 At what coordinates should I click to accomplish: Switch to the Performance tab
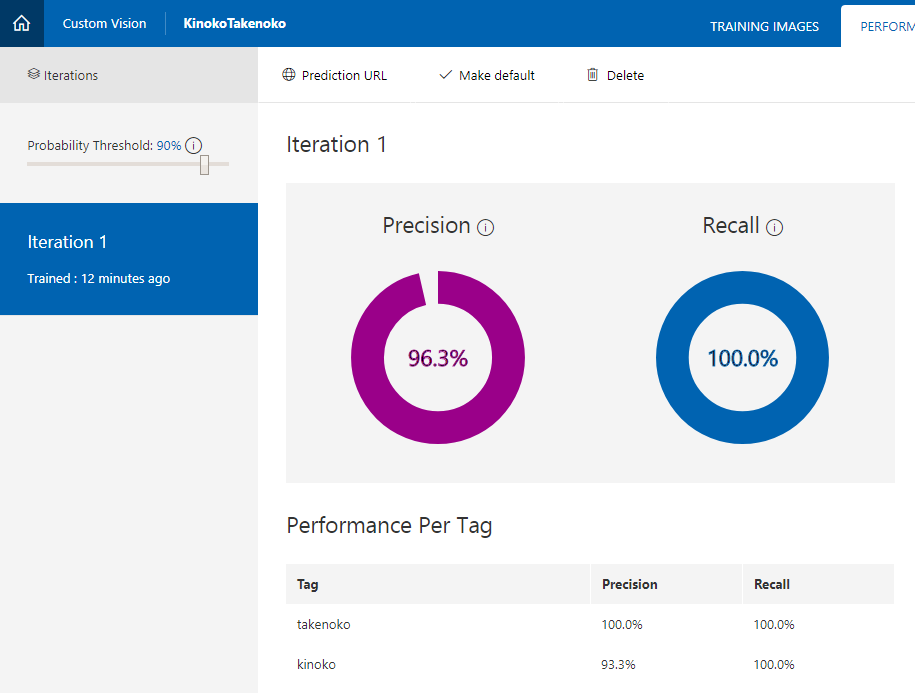point(885,26)
